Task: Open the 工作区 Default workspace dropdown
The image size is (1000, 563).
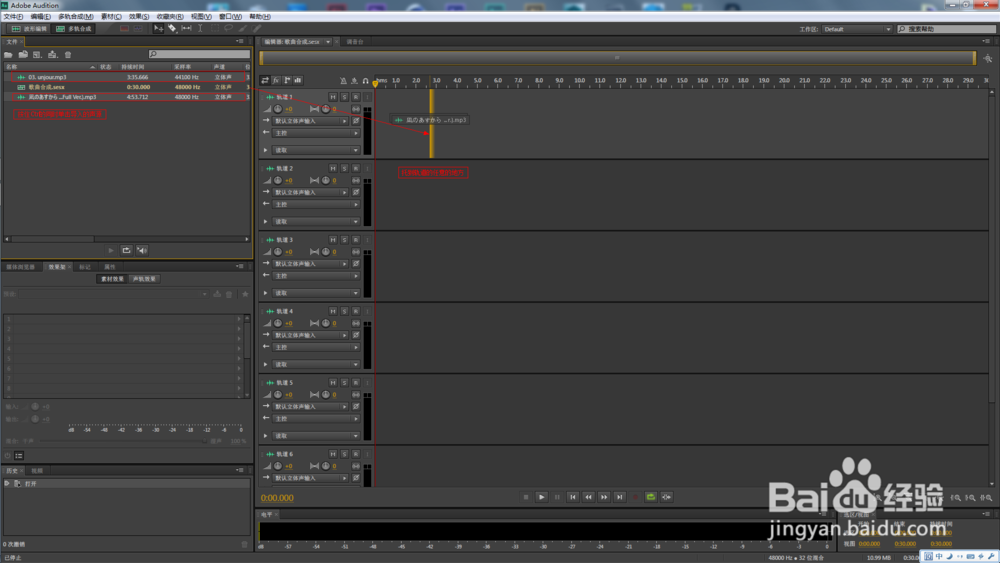Action: coord(857,29)
